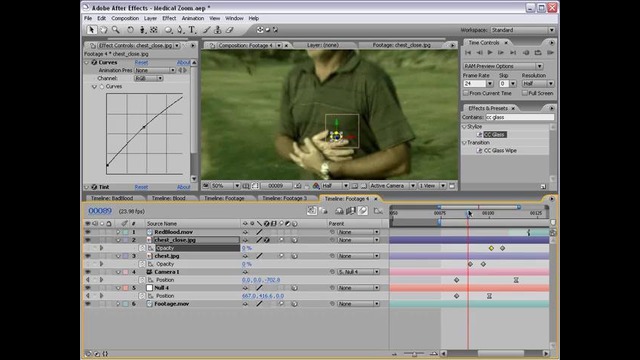This screenshot has height=360, width=640.
Task: Enable the From Current Time checkbox
Action: [x=465, y=93]
